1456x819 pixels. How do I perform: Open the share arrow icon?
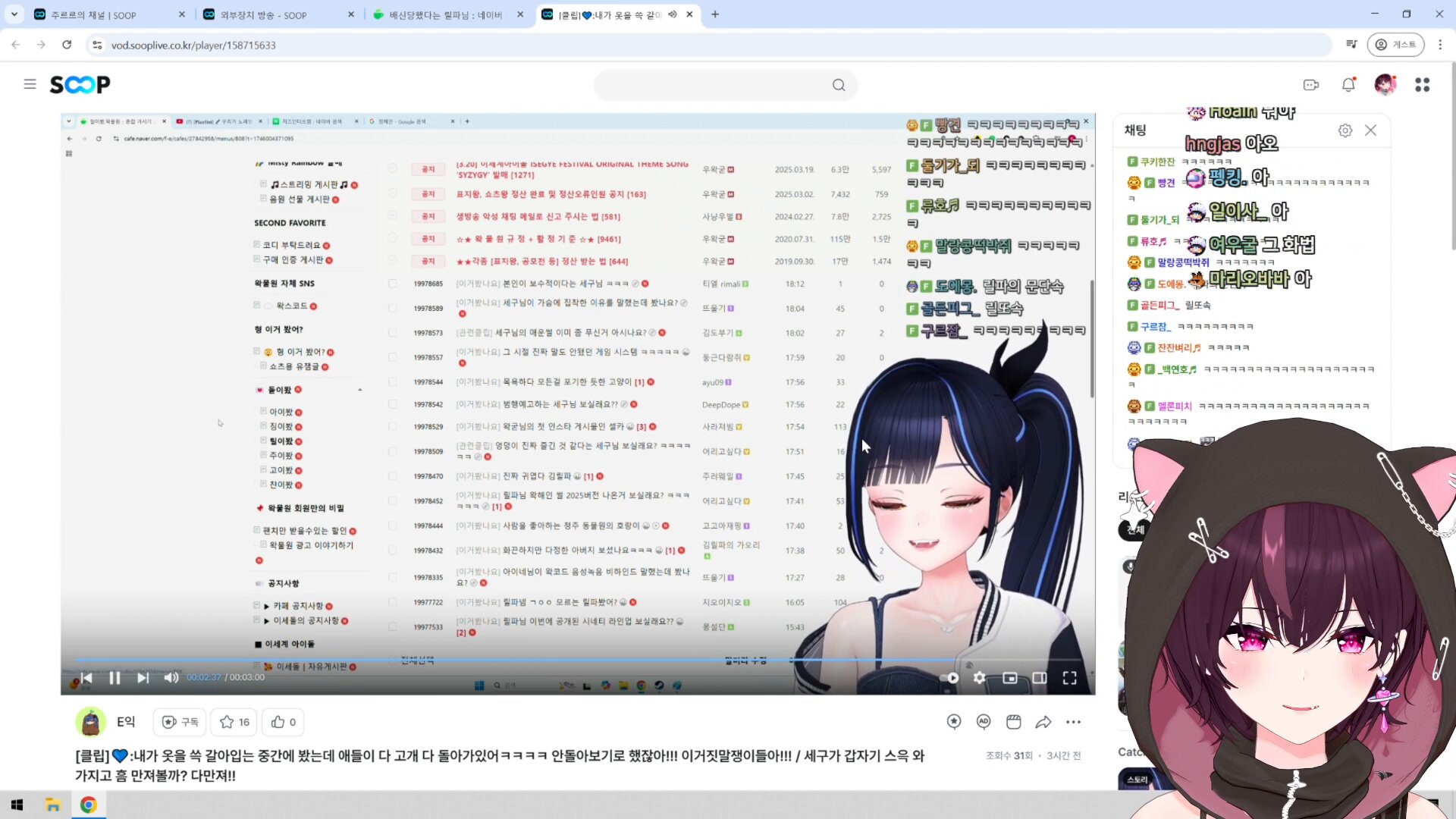point(1043,722)
